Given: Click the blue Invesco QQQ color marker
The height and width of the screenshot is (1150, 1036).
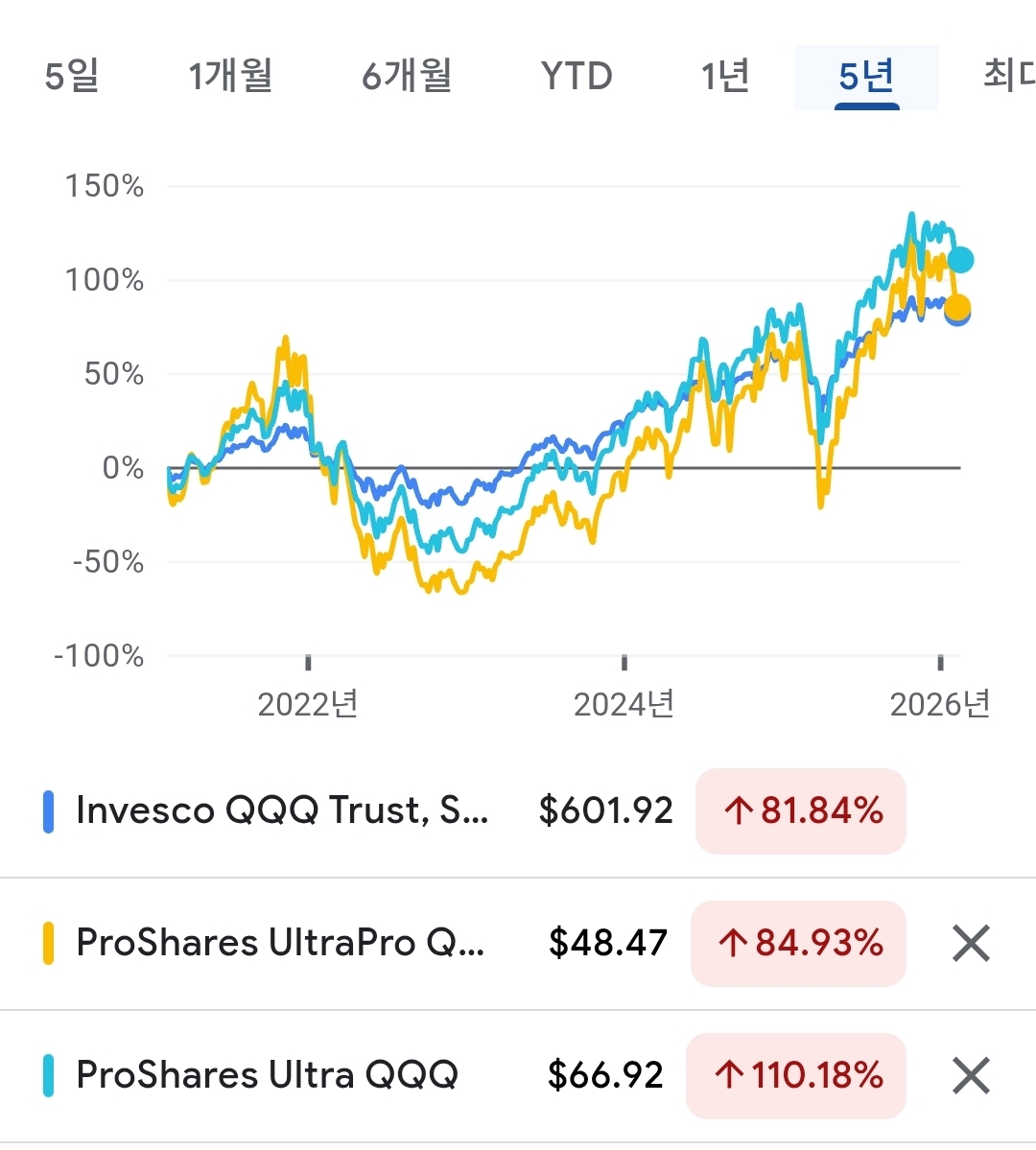Looking at the screenshot, I should [48, 811].
